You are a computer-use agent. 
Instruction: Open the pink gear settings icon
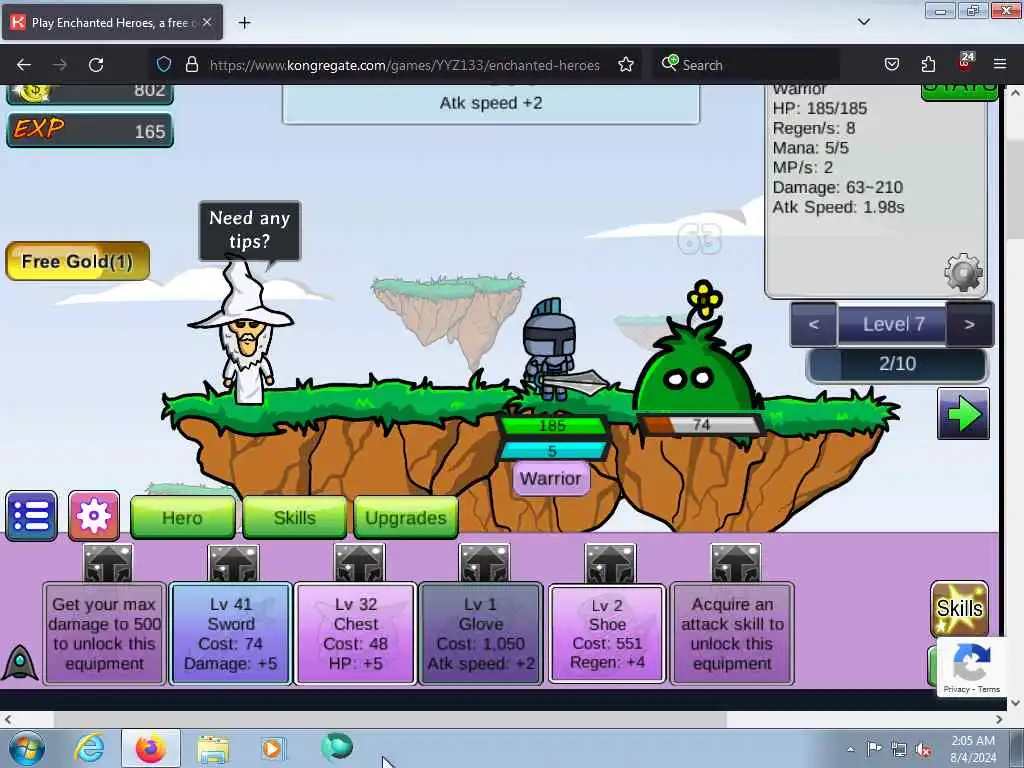point(94,516)
